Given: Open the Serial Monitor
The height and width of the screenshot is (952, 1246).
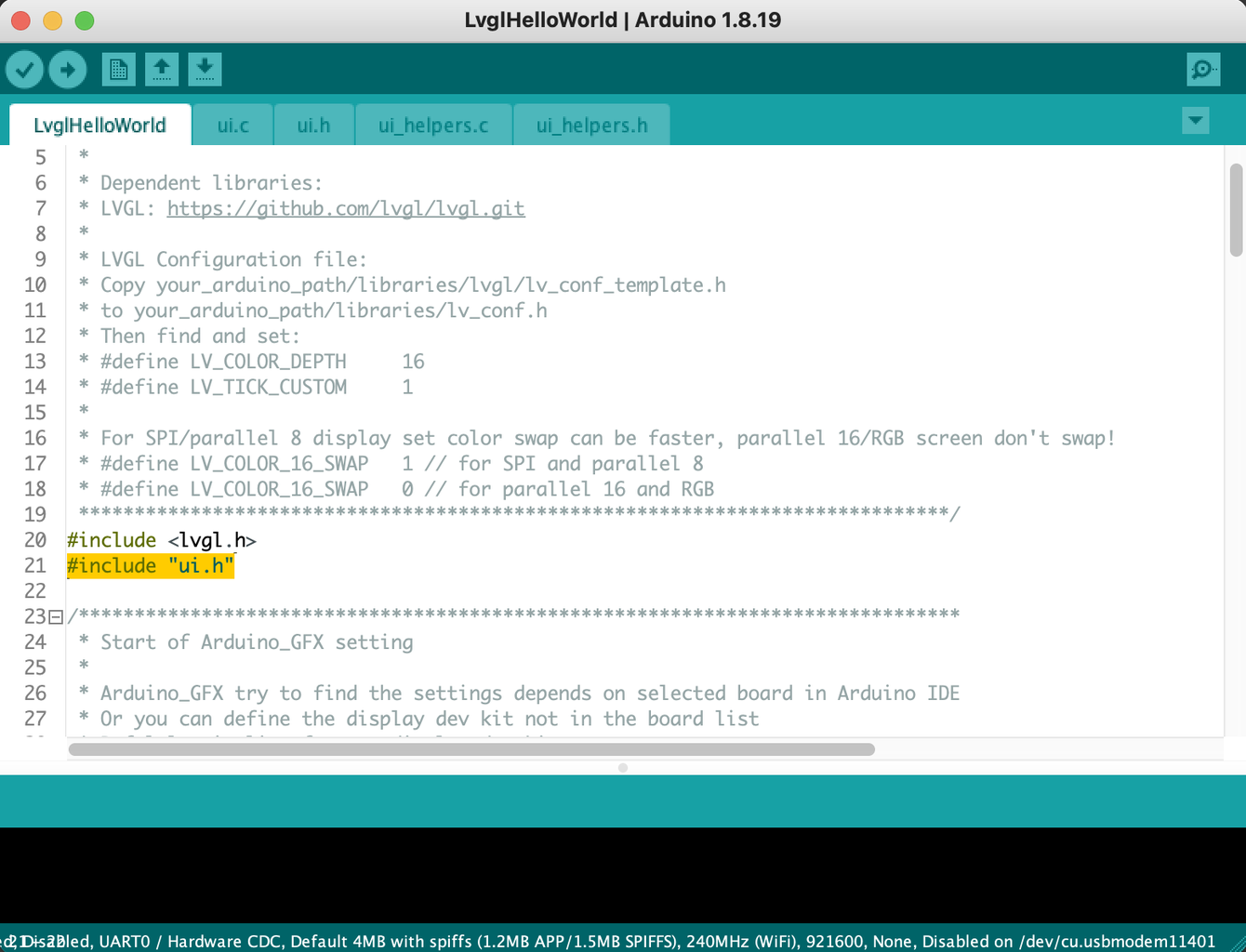Looking at the screenshot, I should click(1203, 70).
